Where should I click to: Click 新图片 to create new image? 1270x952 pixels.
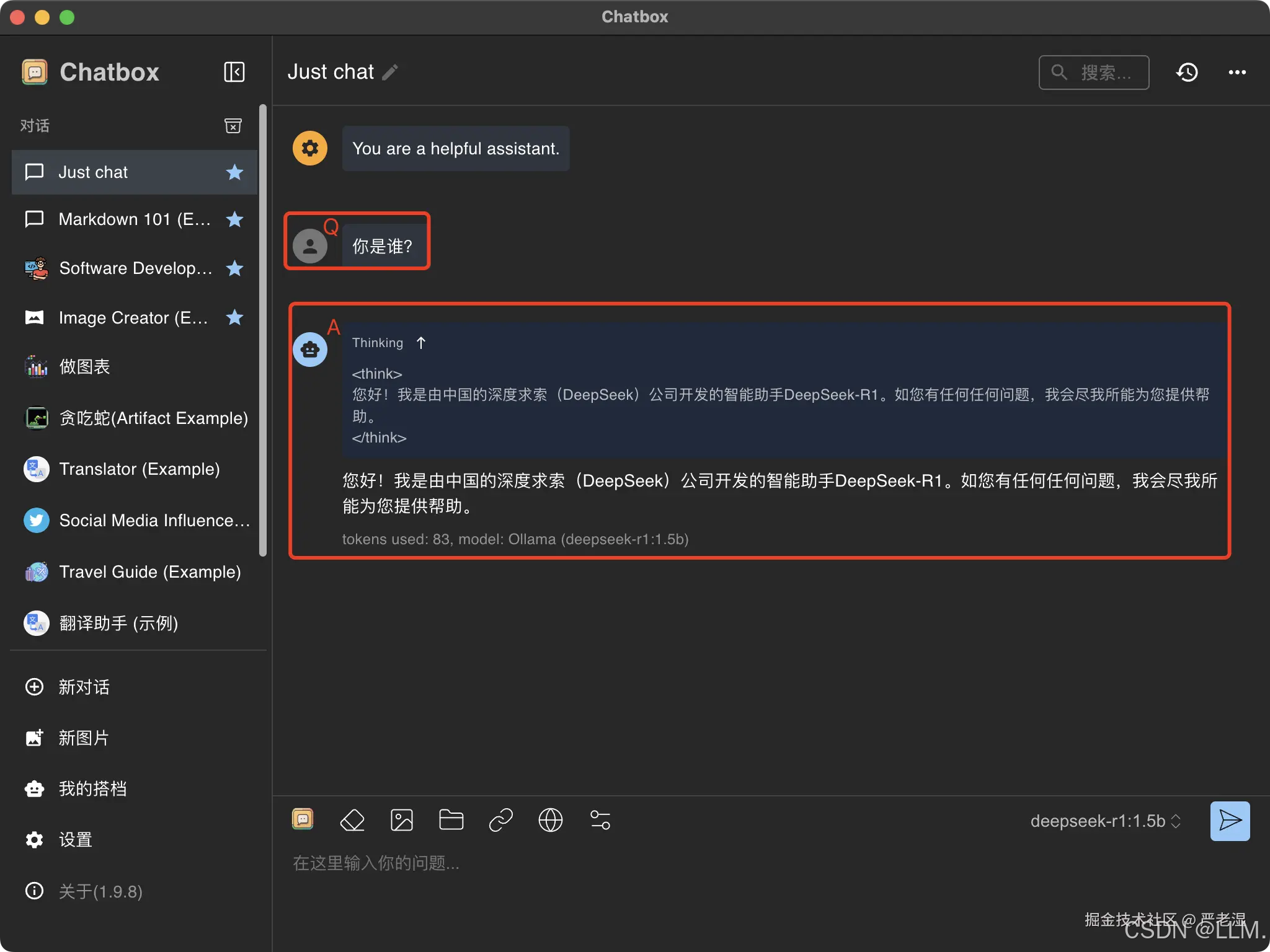pyautogui.click(x=83, y=738)
